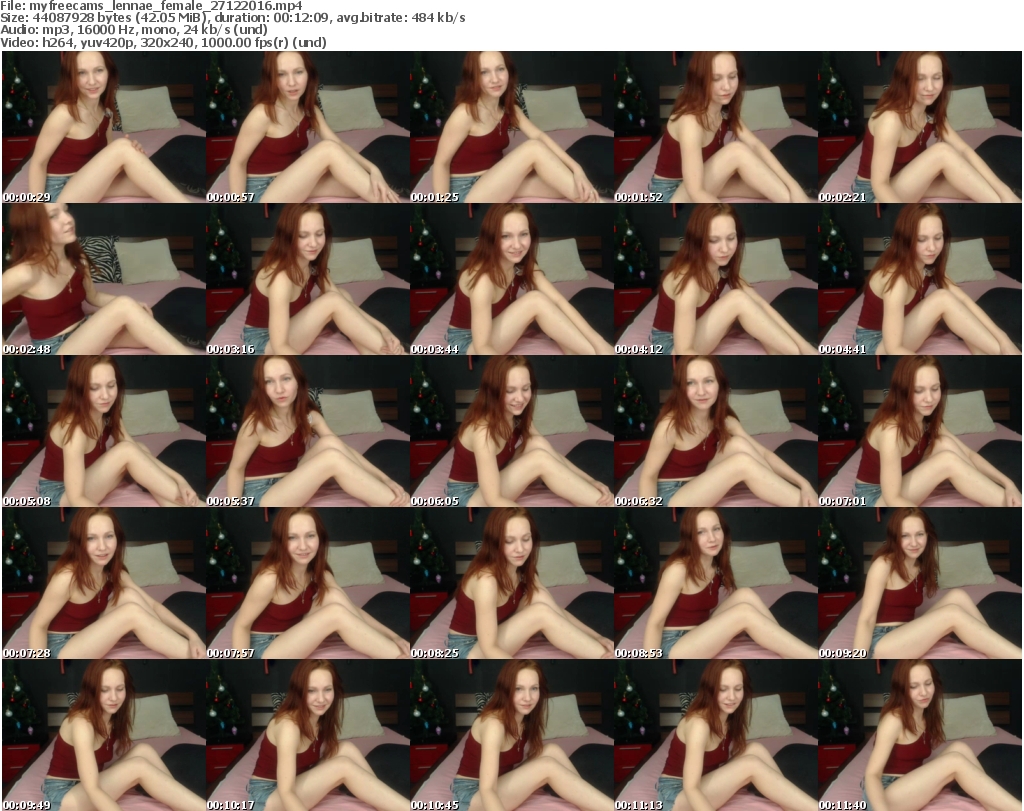This screenshot has height=811, width=1024.
Task: Select the thumbnail stamped 00:01:25
Action: (x=511, y=127)
